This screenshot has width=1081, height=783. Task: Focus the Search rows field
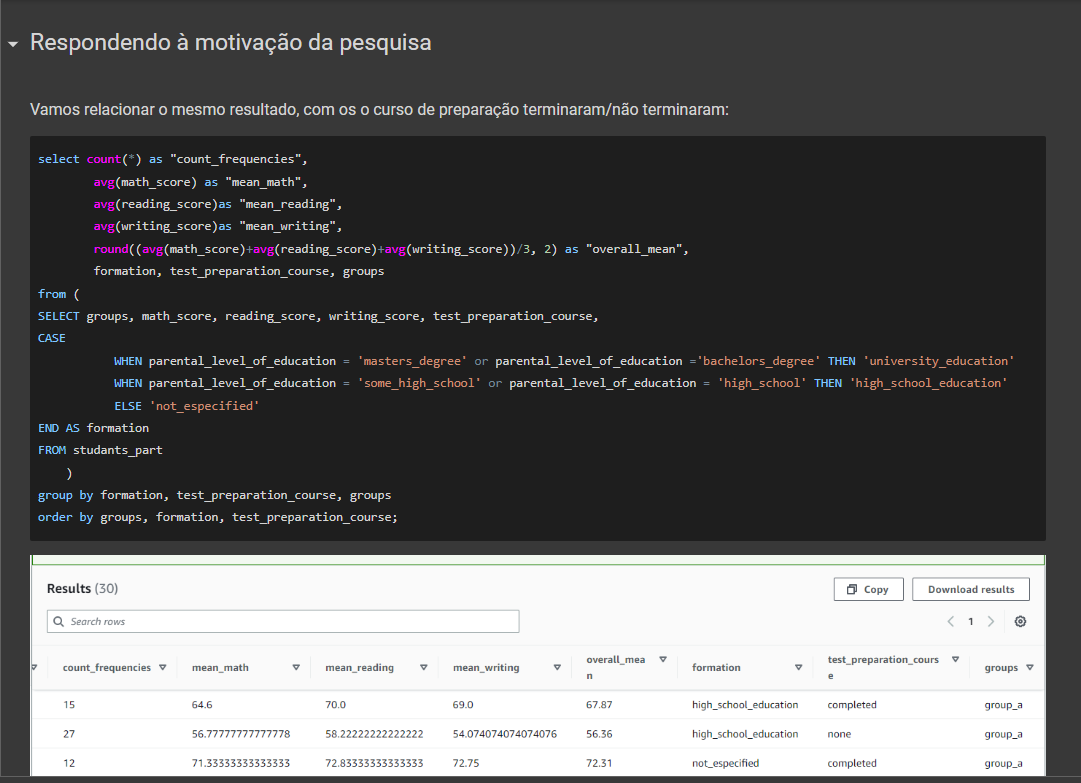(283, 621)
